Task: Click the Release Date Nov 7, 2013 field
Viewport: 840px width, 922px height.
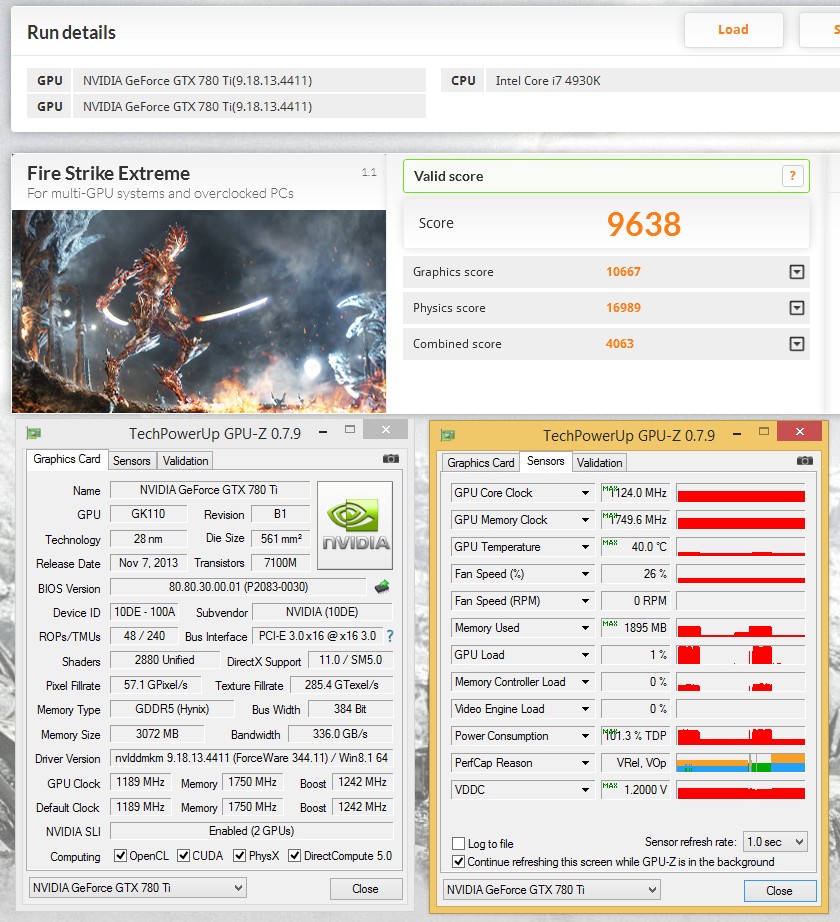Action: 149,563
